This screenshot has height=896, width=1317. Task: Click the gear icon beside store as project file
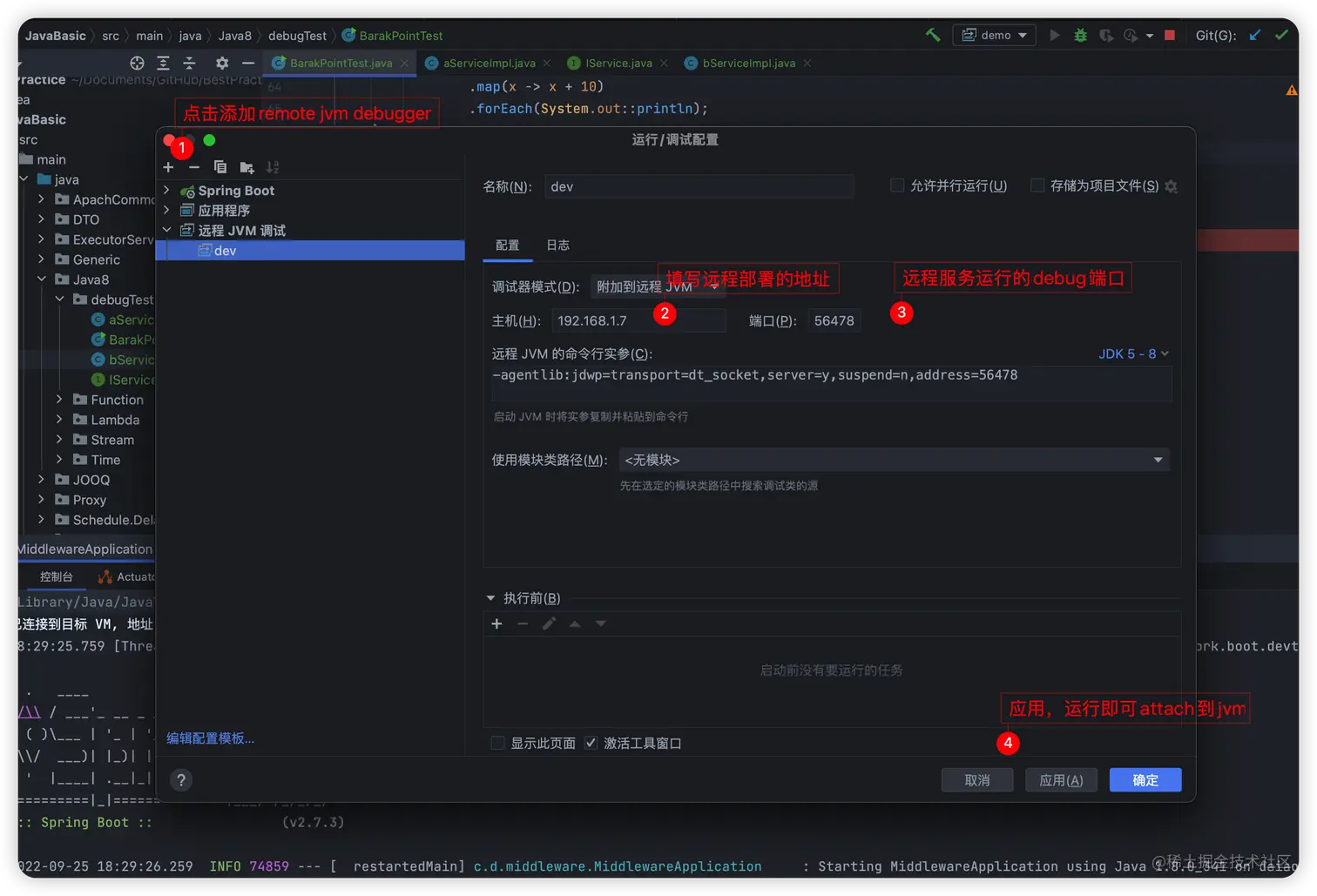1171,186
